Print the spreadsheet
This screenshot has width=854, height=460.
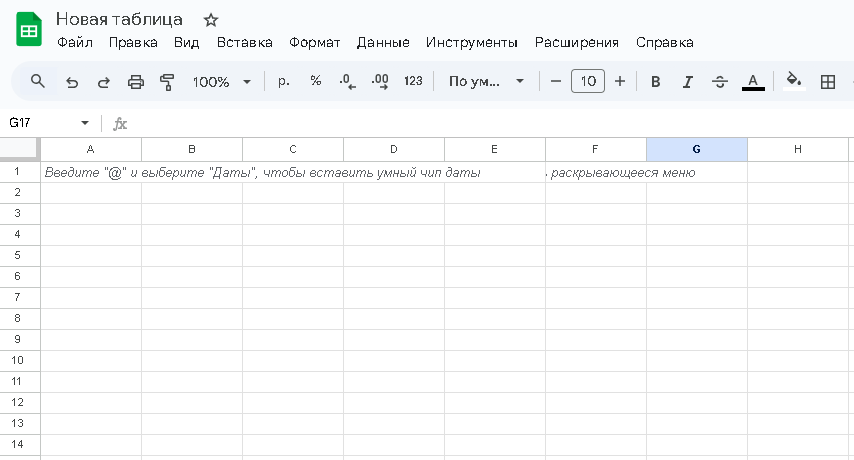[136, 82]
